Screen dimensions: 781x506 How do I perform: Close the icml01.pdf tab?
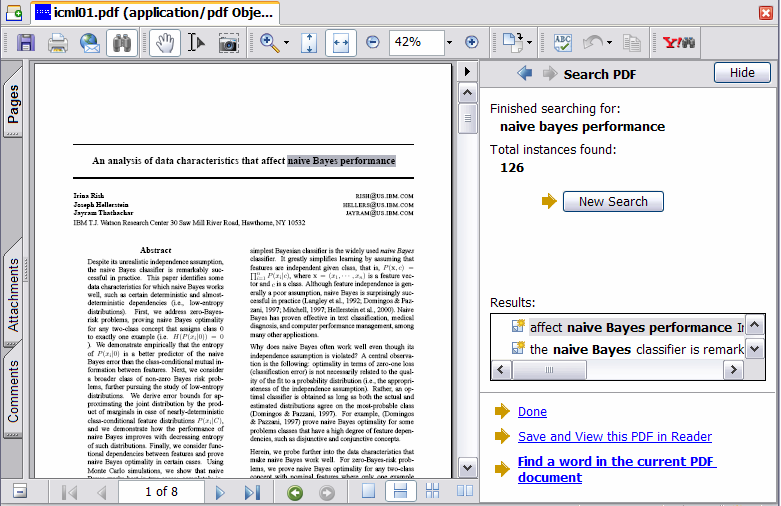766,12
